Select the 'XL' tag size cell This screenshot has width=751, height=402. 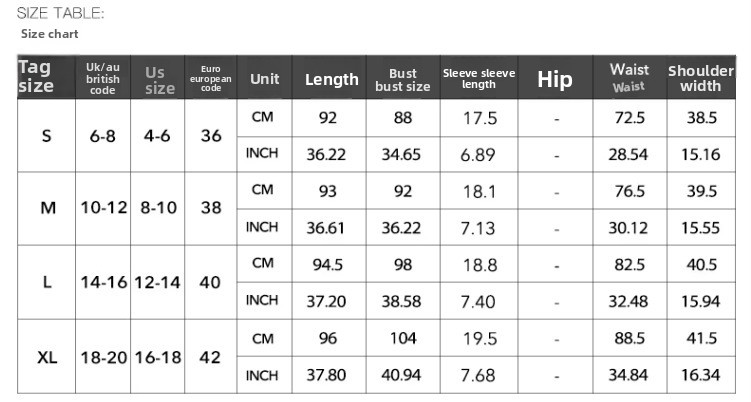click(x=46, y=357)
